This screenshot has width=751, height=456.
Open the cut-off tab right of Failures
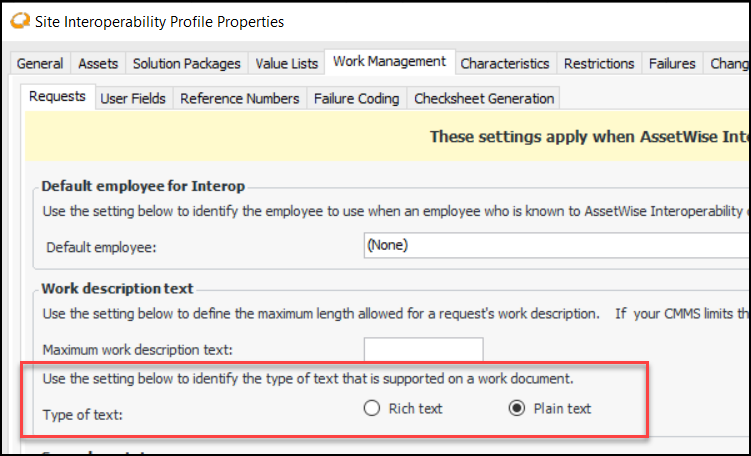(x=728, y=63)
